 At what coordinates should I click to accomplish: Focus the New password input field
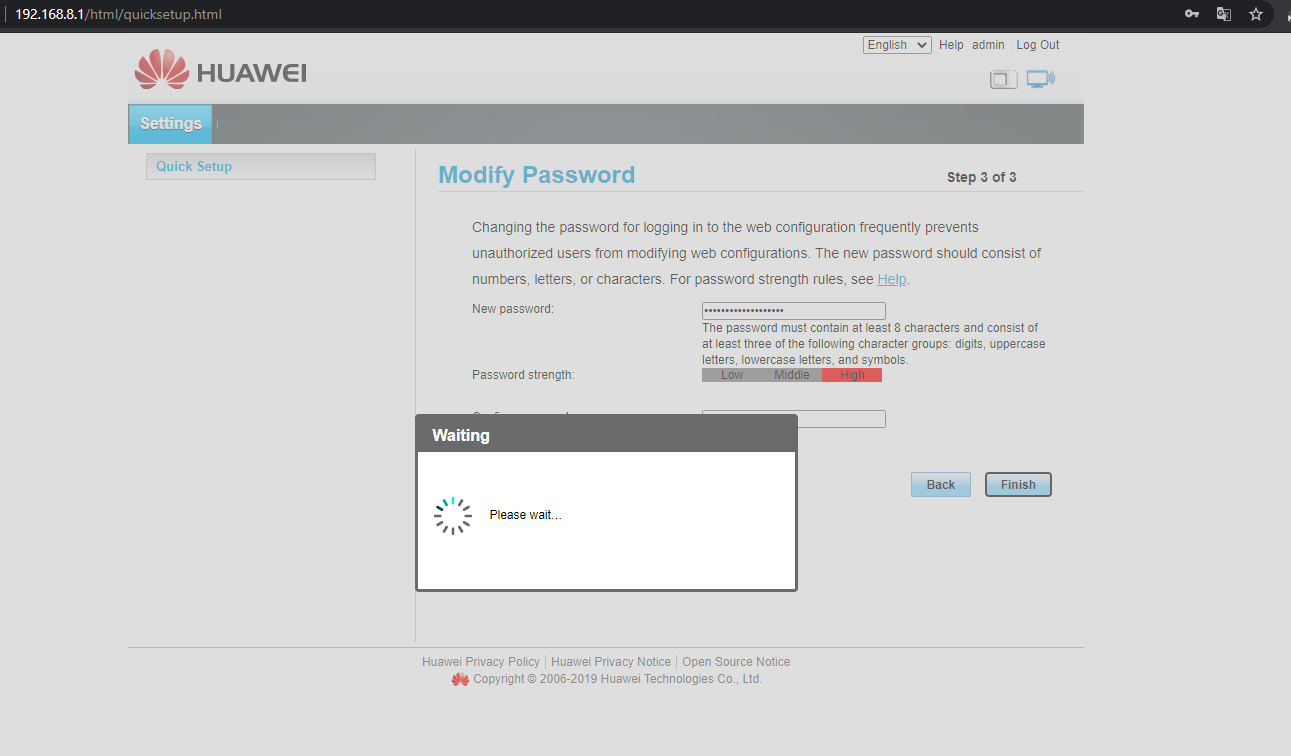pos(793,311)
